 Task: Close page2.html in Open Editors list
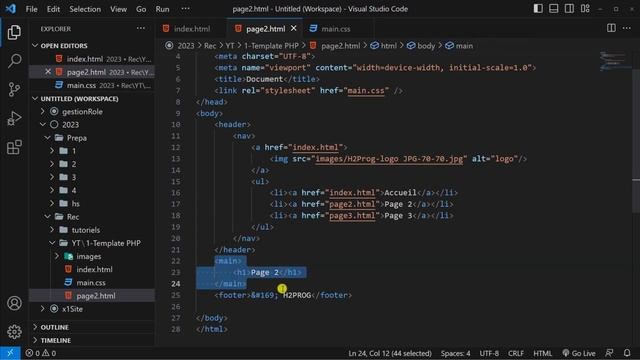48,72
